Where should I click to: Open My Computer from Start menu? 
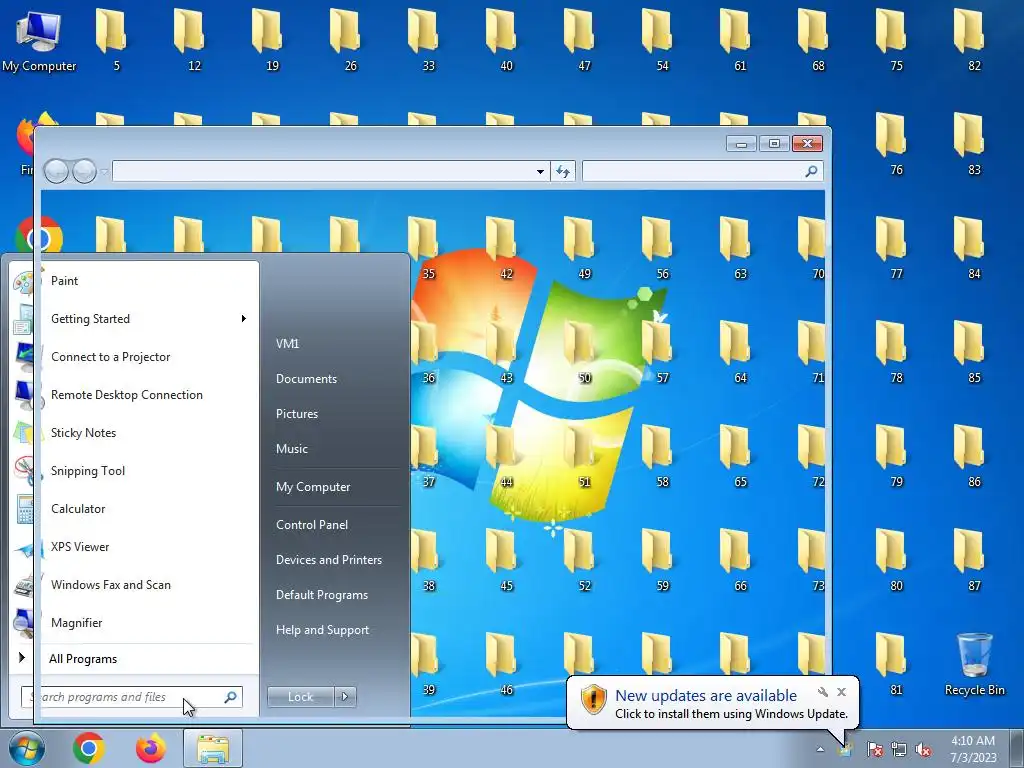[x=334, y=487]
